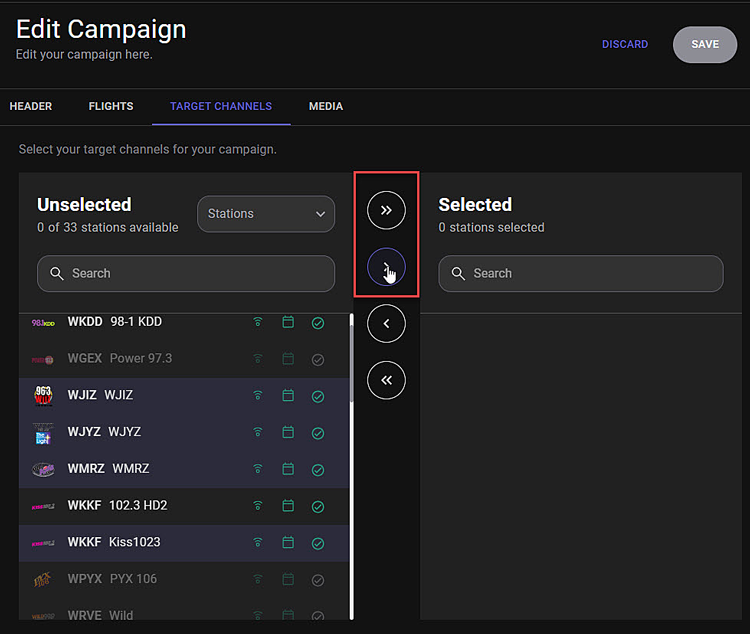Image resolution: width=750 pixels, height=634 pixels.
Task: Focus the Selected stations search field
Action: (x=581, y=273)
